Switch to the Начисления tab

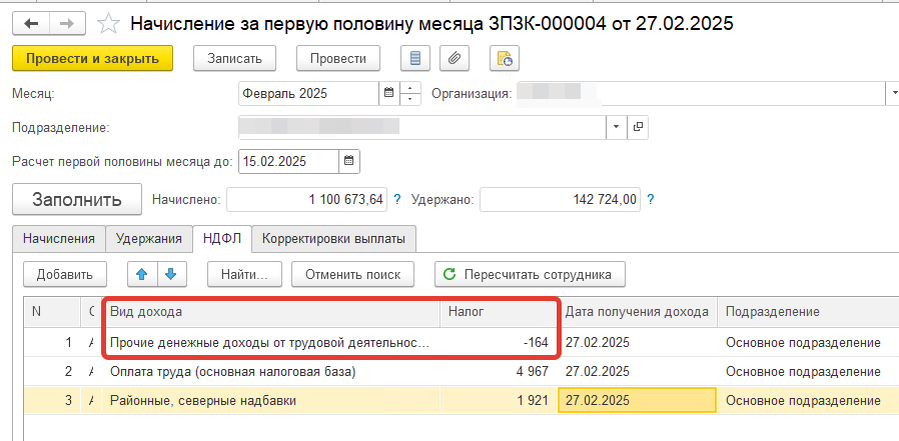coord(58,239)
